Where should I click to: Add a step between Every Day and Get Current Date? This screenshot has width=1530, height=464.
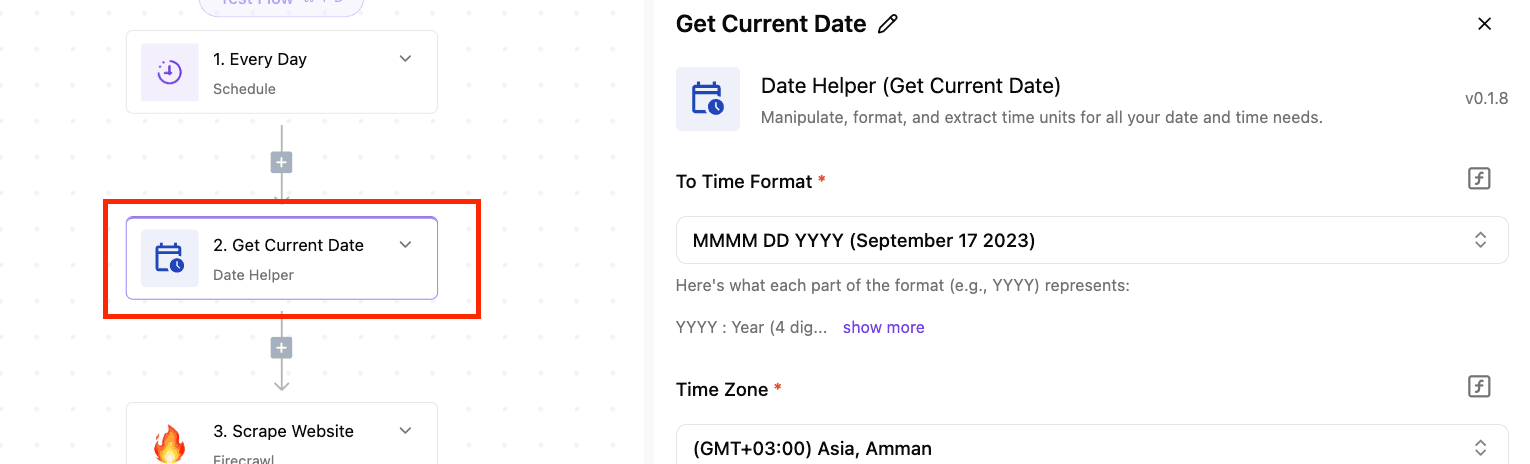(282, 162)
